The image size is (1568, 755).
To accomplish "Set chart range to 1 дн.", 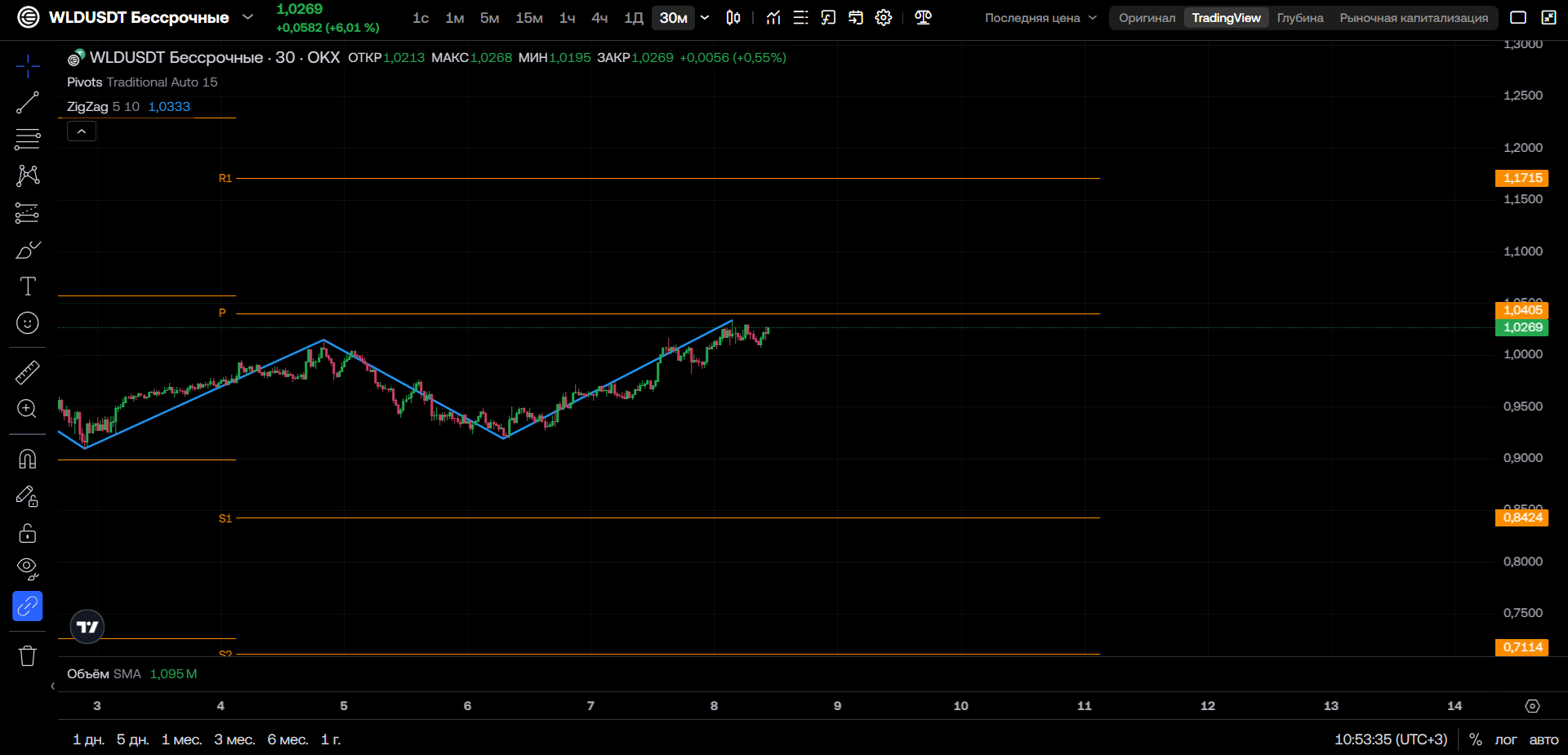I will [88, 739].
